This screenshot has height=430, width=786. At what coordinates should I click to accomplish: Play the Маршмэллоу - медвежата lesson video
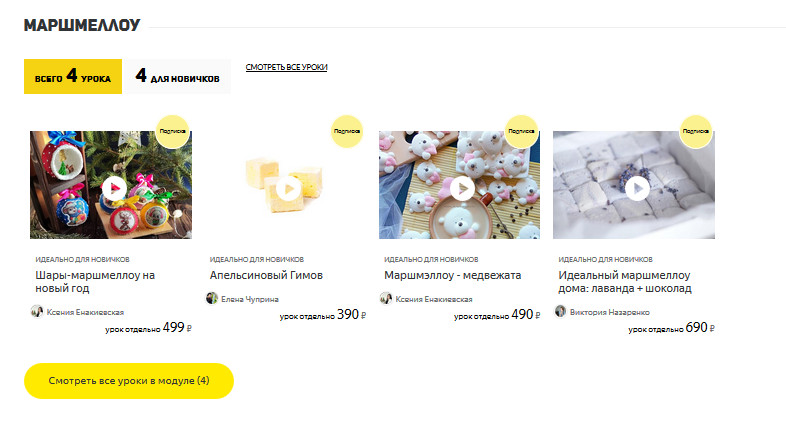click(462, 188)
